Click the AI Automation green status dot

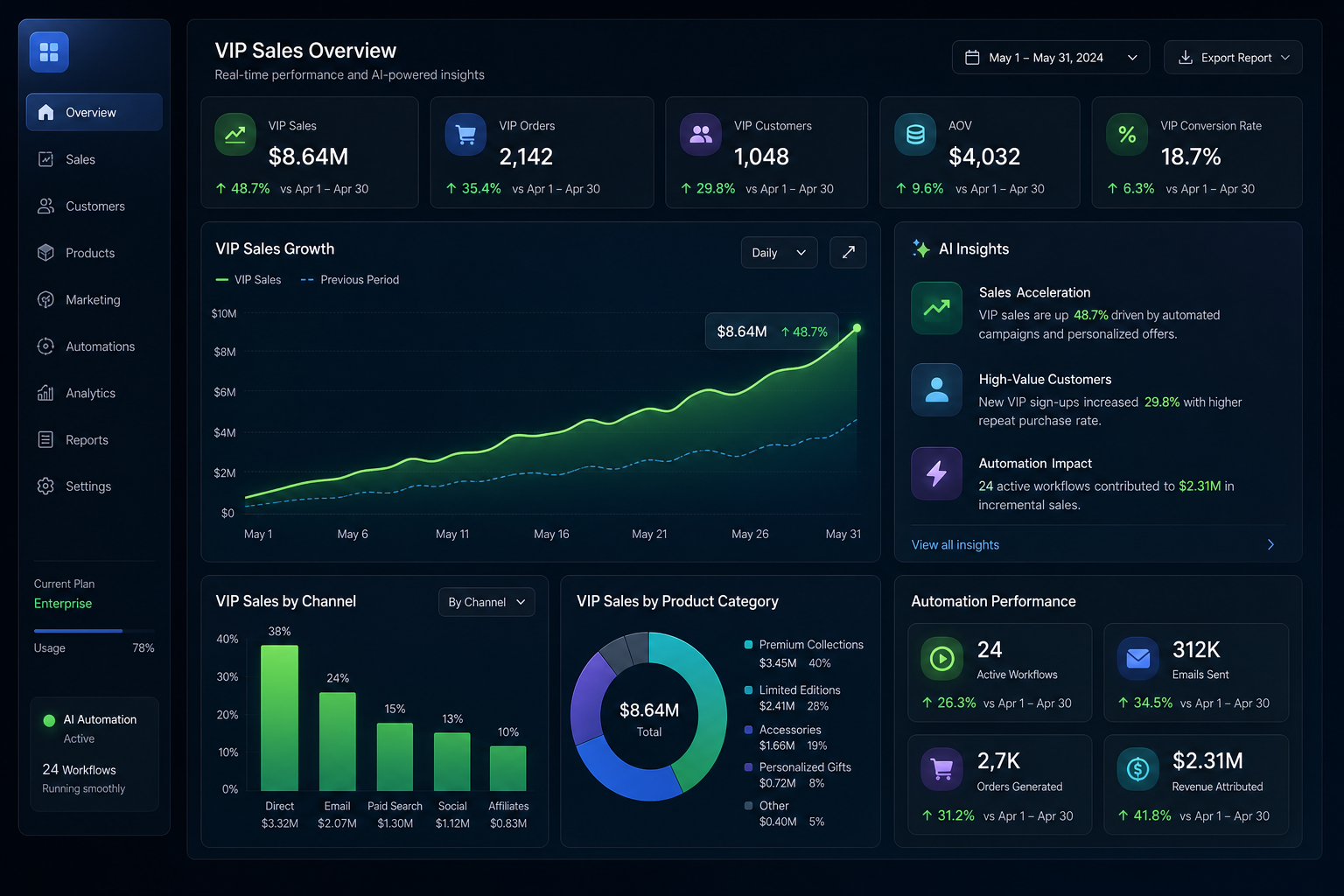(x=49, y=720)
